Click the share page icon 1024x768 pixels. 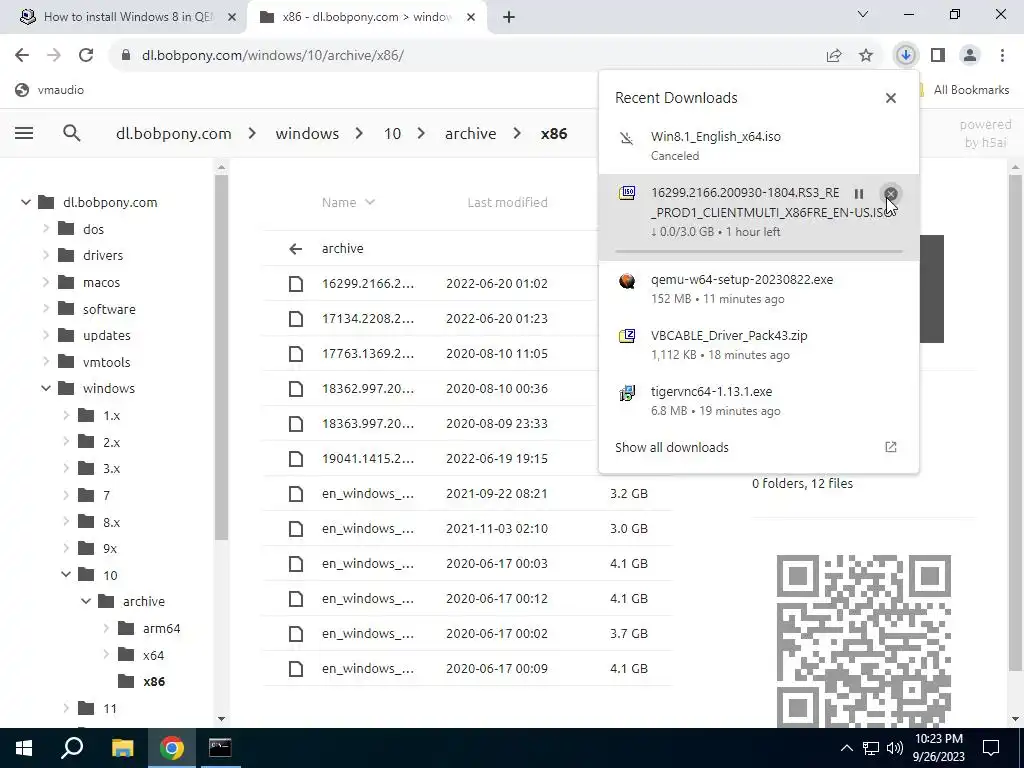834,56
